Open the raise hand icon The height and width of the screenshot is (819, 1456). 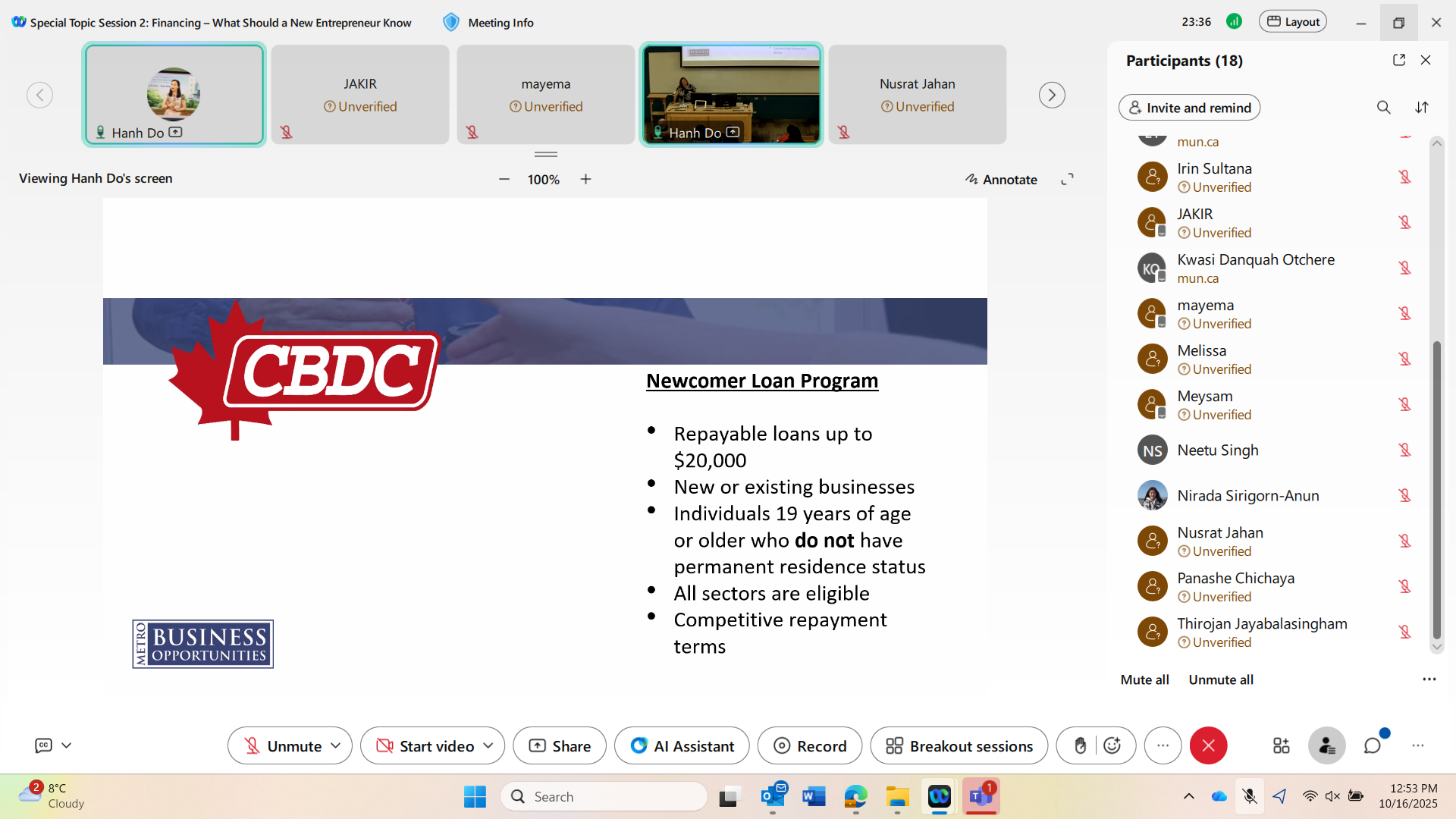tap(1080, 746)
